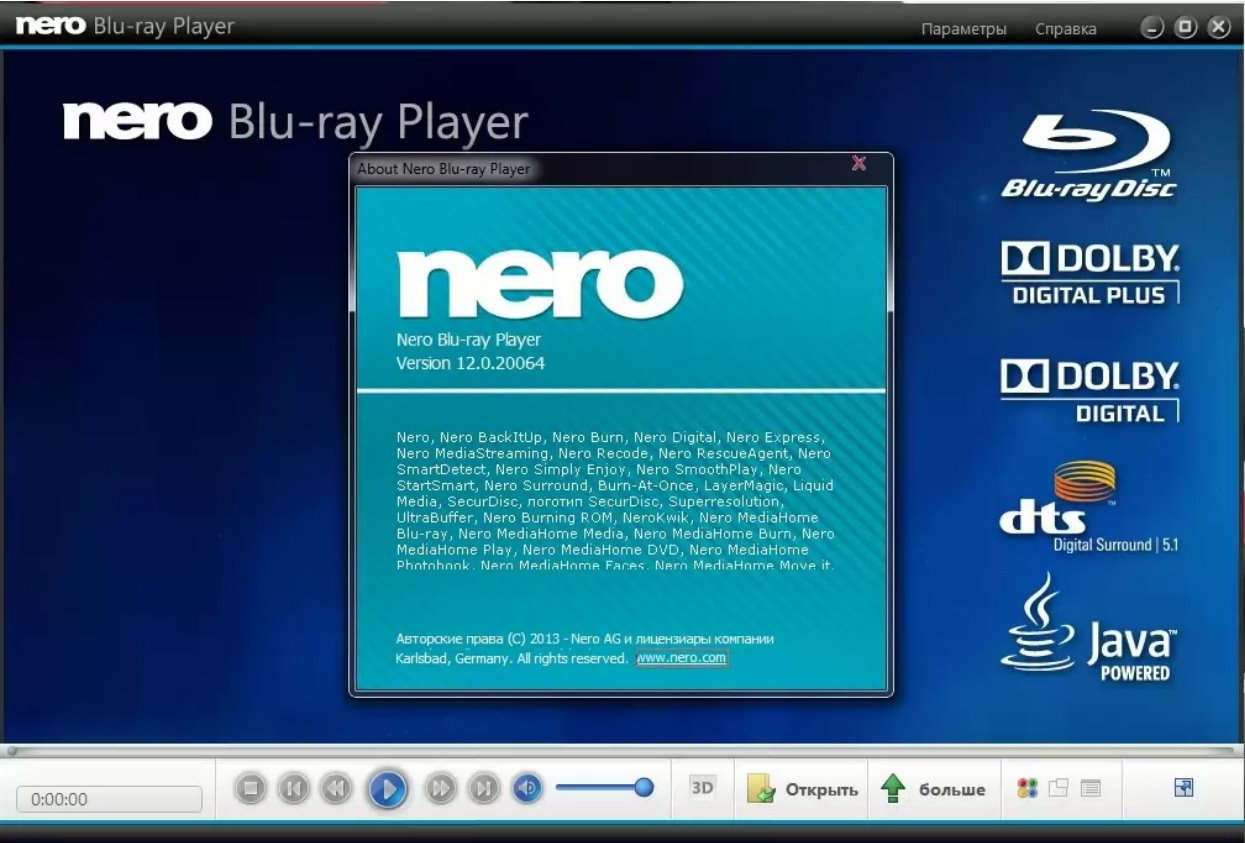Click the Java Powered logo
The height and width of the screenshot is (843, 1245).
coord(1089,627)
